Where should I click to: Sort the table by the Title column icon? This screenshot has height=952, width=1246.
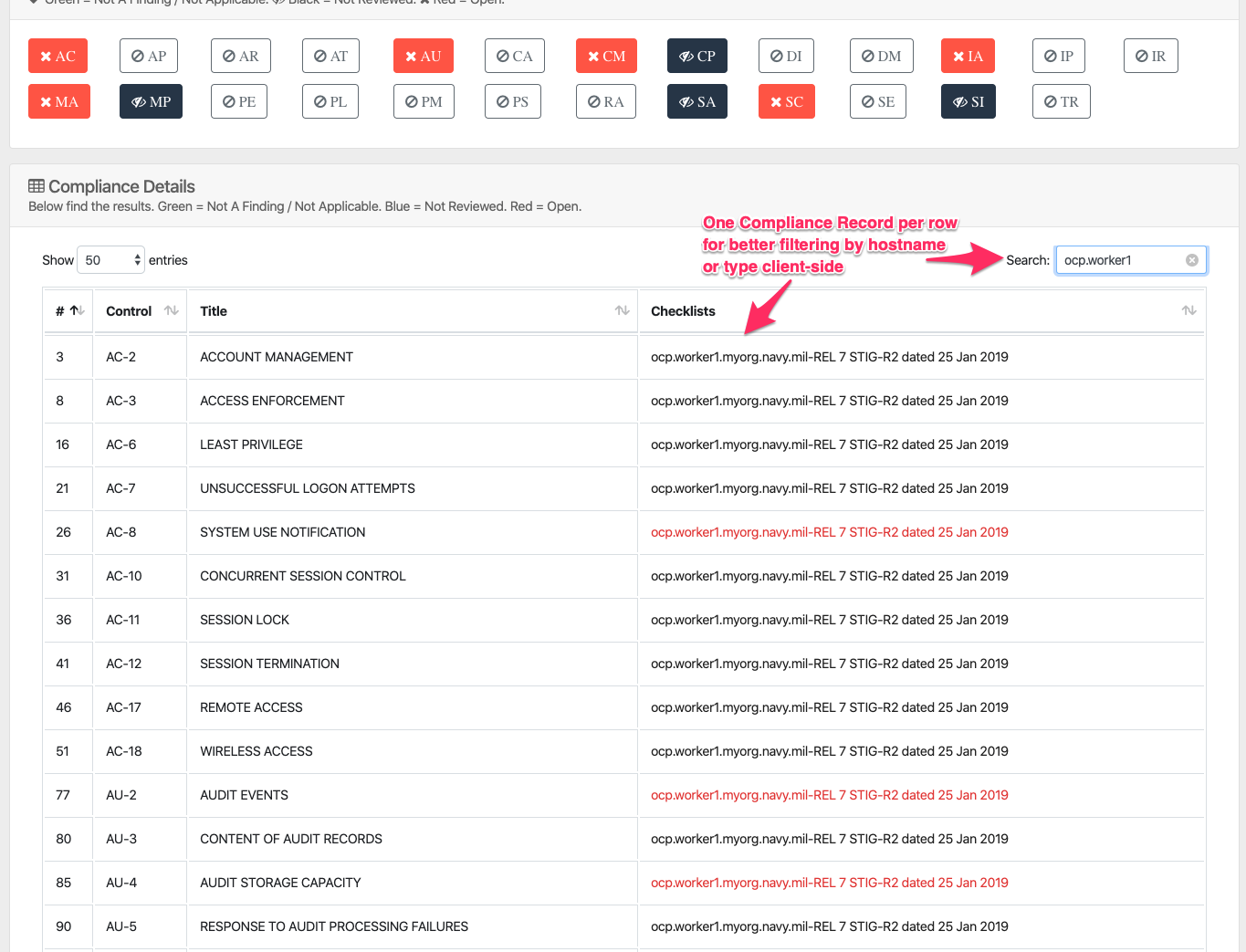[622, 310]
